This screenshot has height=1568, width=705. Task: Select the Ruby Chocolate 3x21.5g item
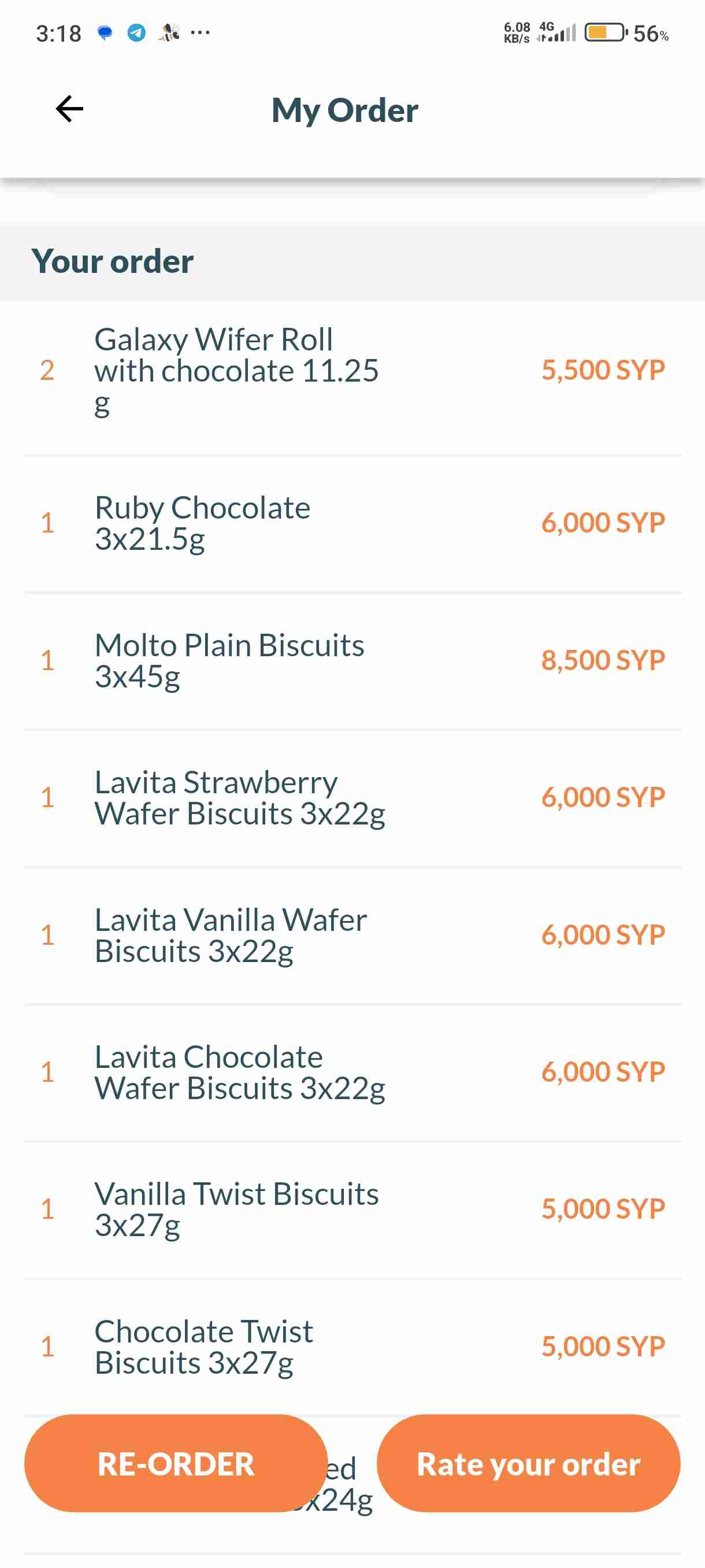coord(203,523)
